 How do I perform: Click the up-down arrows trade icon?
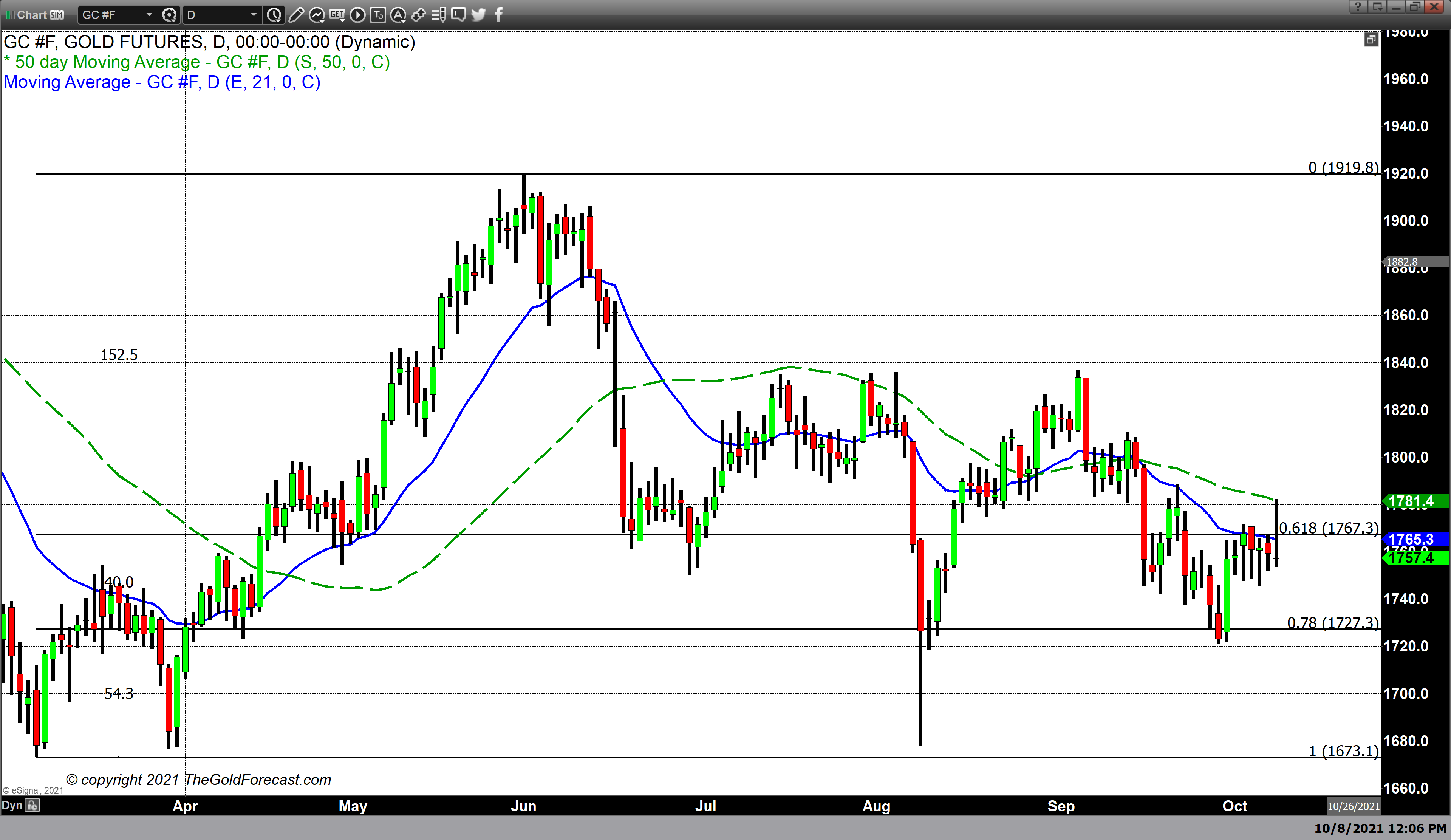pyautogui.click(x=419, y=14)
